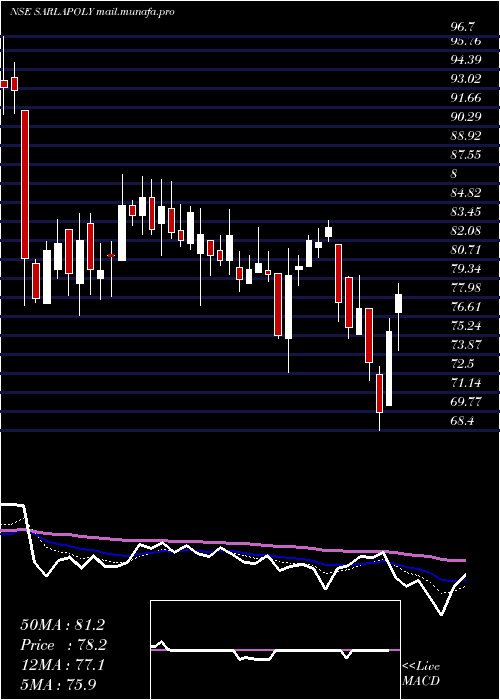Click the NSE SARLAPOLY mail.munafa.pro title text
Viewport: 500px width, 700px height.
coord(92,12)
